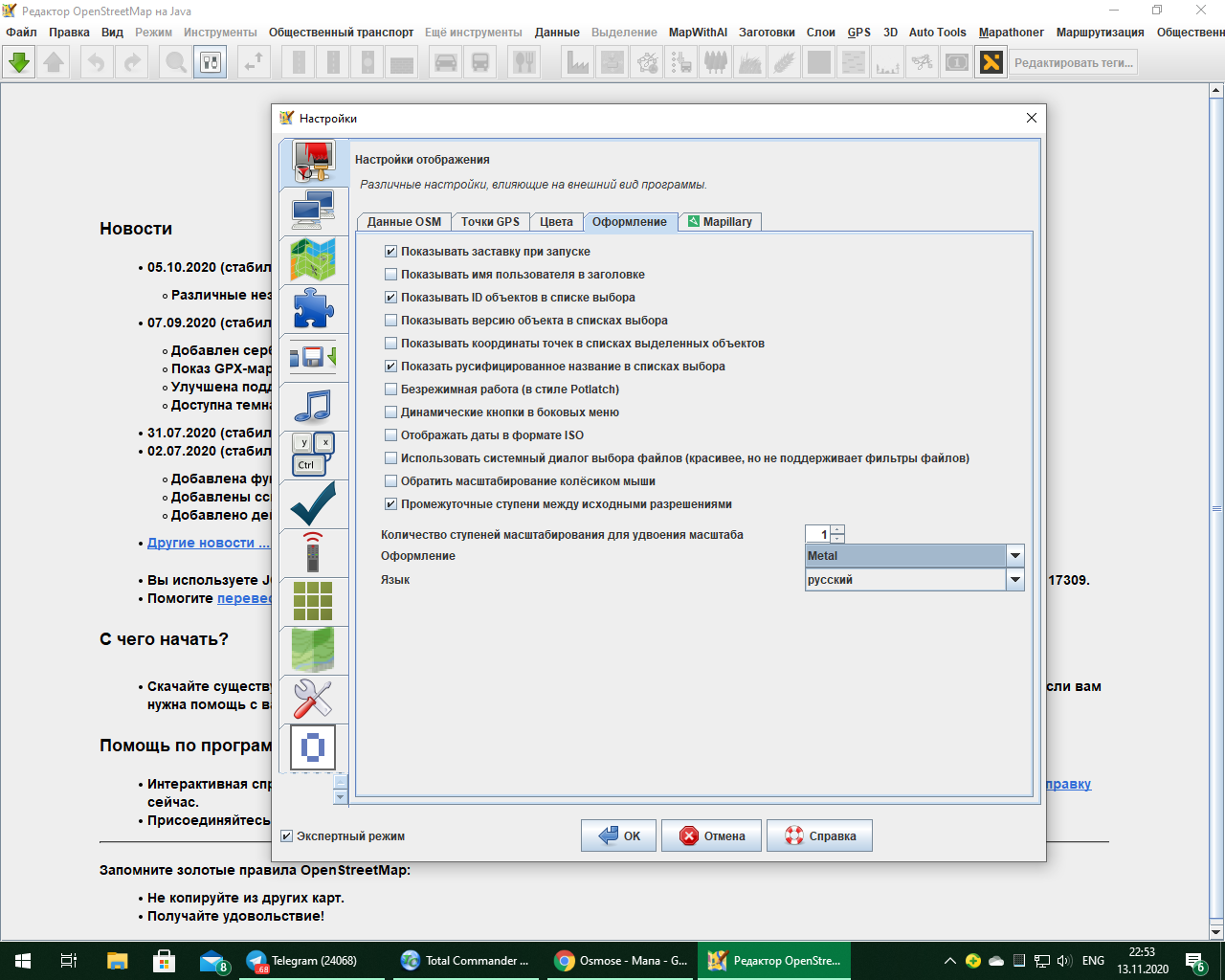This screenshot has height=980, width=1225.
Task: Click the down arrow under the settings icon list
Action: [340, 797]
